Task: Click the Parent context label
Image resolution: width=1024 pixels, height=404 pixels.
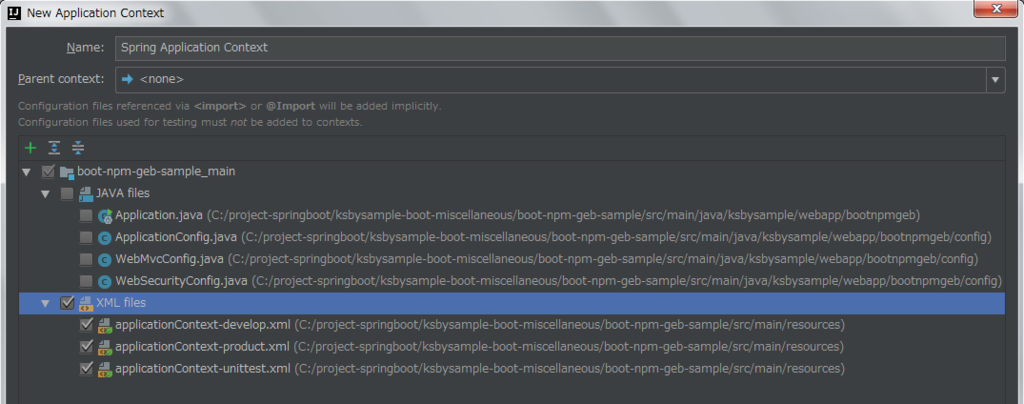Action: (x=61, y=79)
